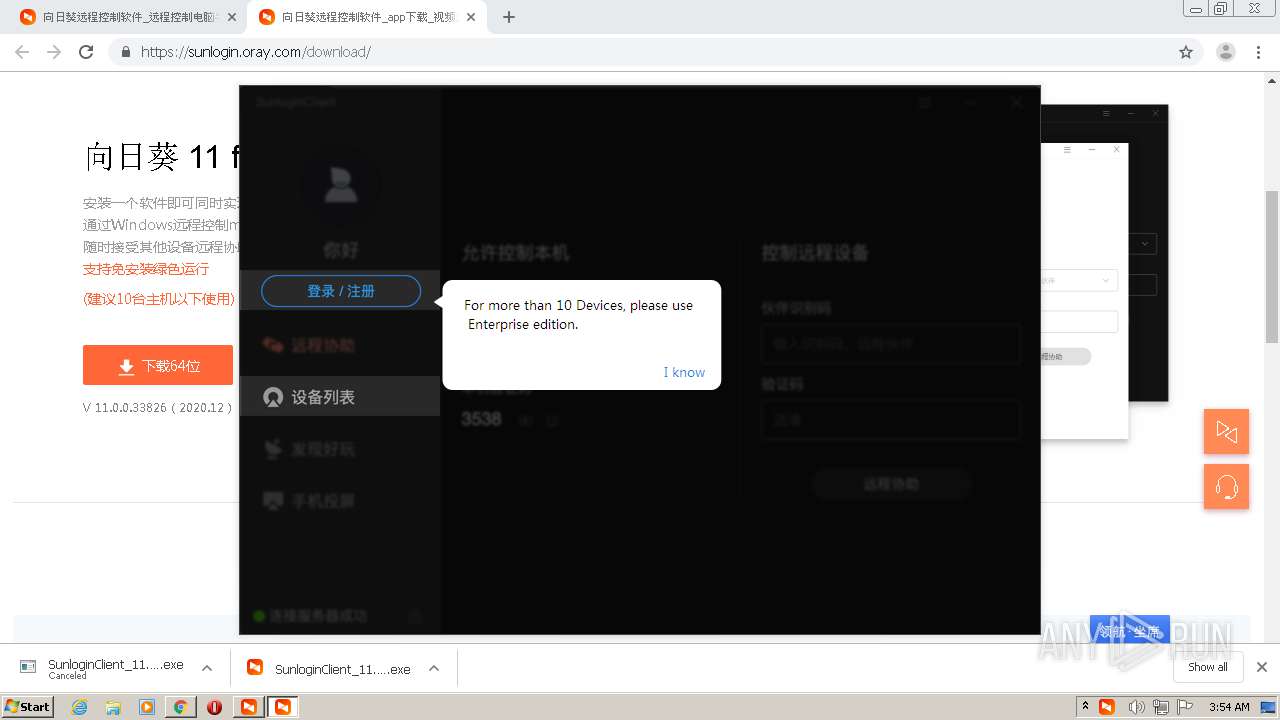Close the first browser tab
The width and height of the screenshot is (1280, 720).
pyautogui.click(x=232, y=17)
